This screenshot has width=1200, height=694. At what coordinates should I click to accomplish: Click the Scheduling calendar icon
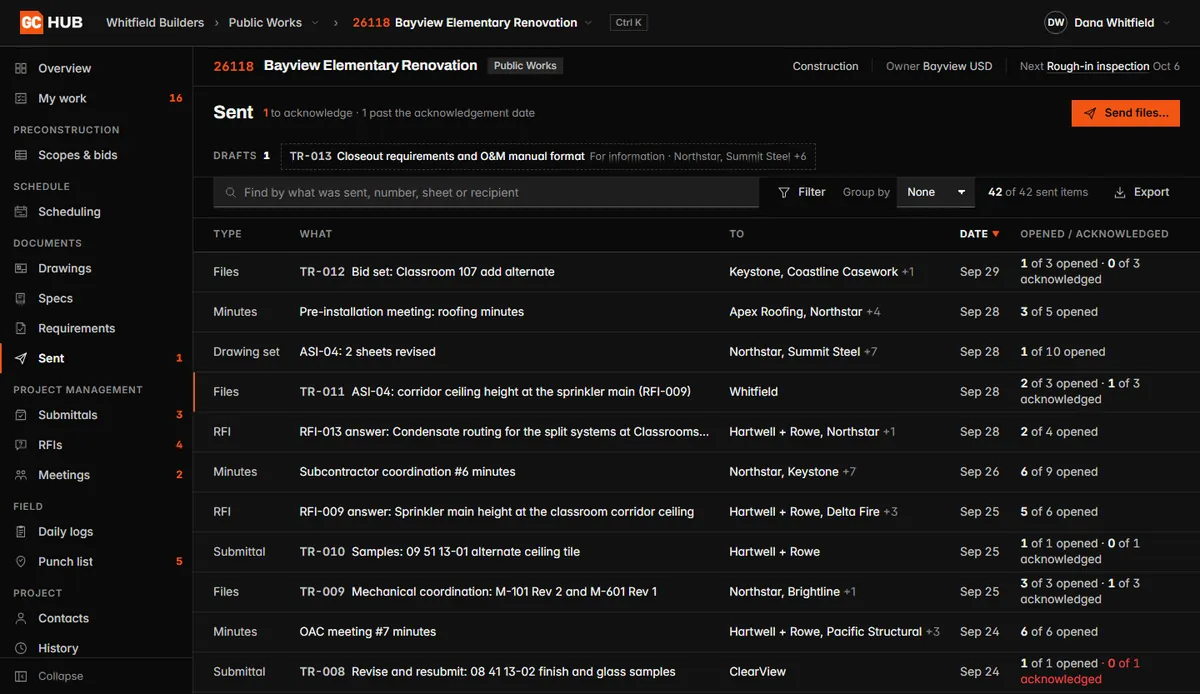coord(21,212)
